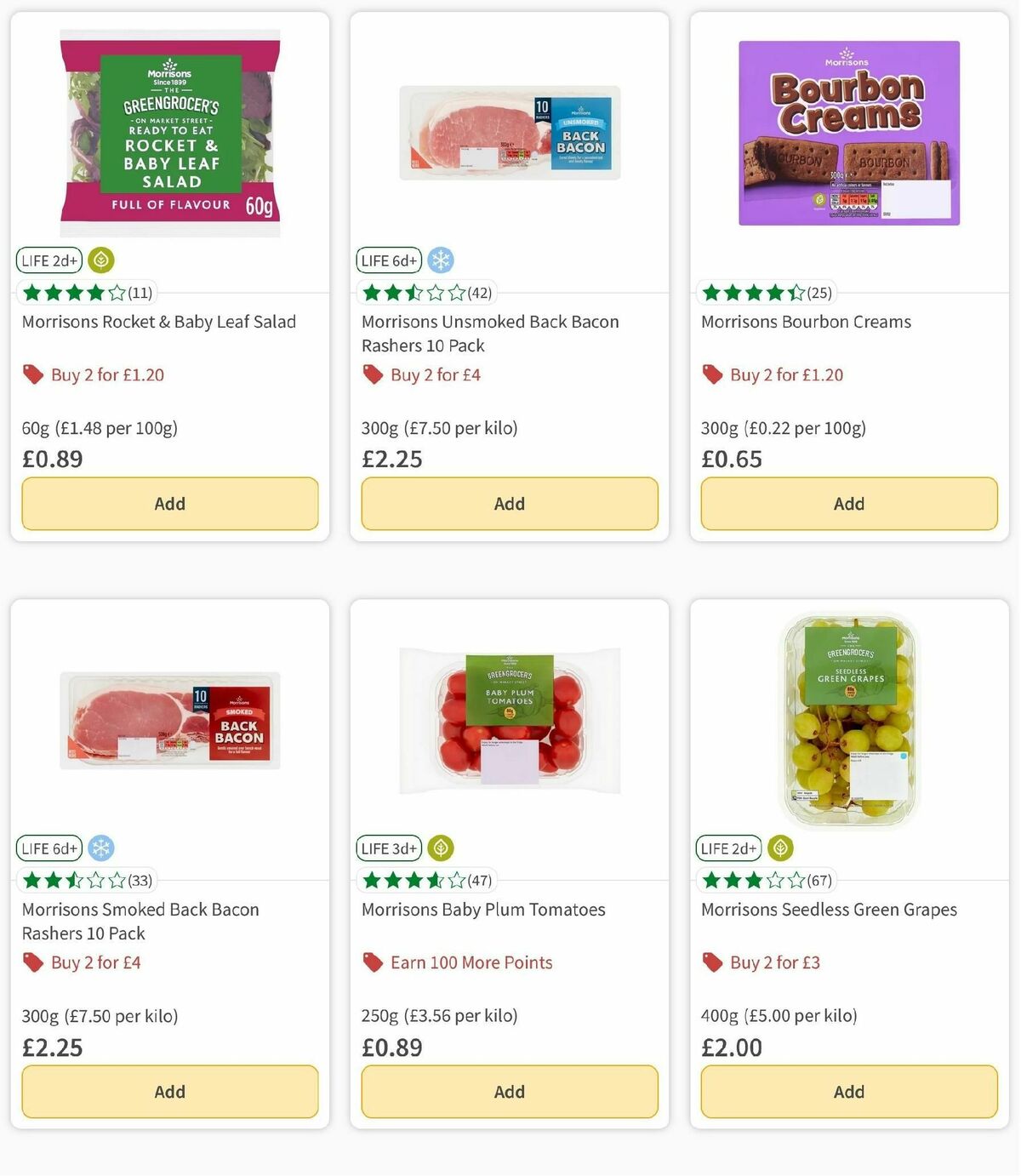Screen dimensions: 1021x1176
Task: Click the Bourbon Creams product image
Action: point(848,132)
